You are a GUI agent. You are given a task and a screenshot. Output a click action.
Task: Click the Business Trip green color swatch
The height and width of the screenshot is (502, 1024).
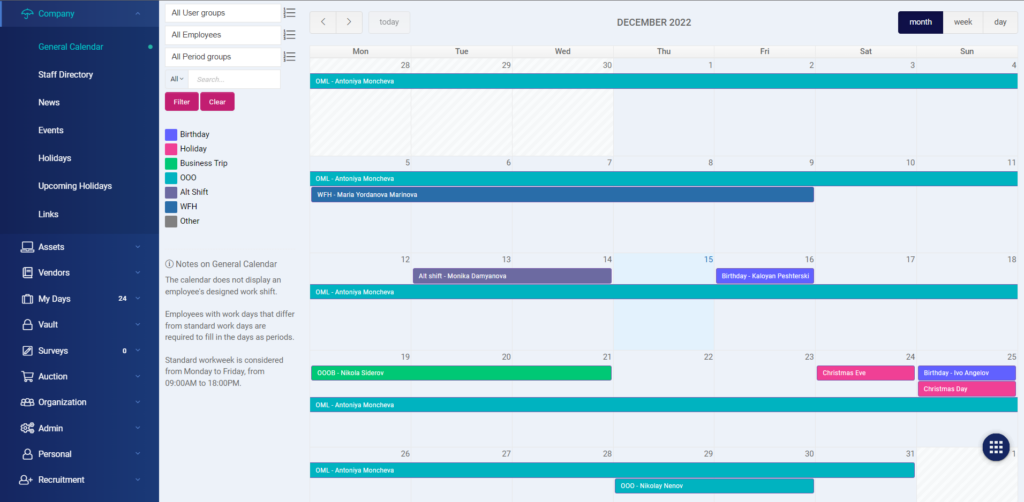(x=171, y=163)
